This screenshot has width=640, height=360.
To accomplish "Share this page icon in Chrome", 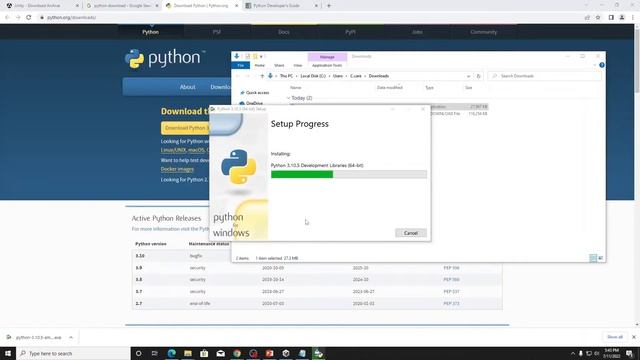I will point(587,18).
